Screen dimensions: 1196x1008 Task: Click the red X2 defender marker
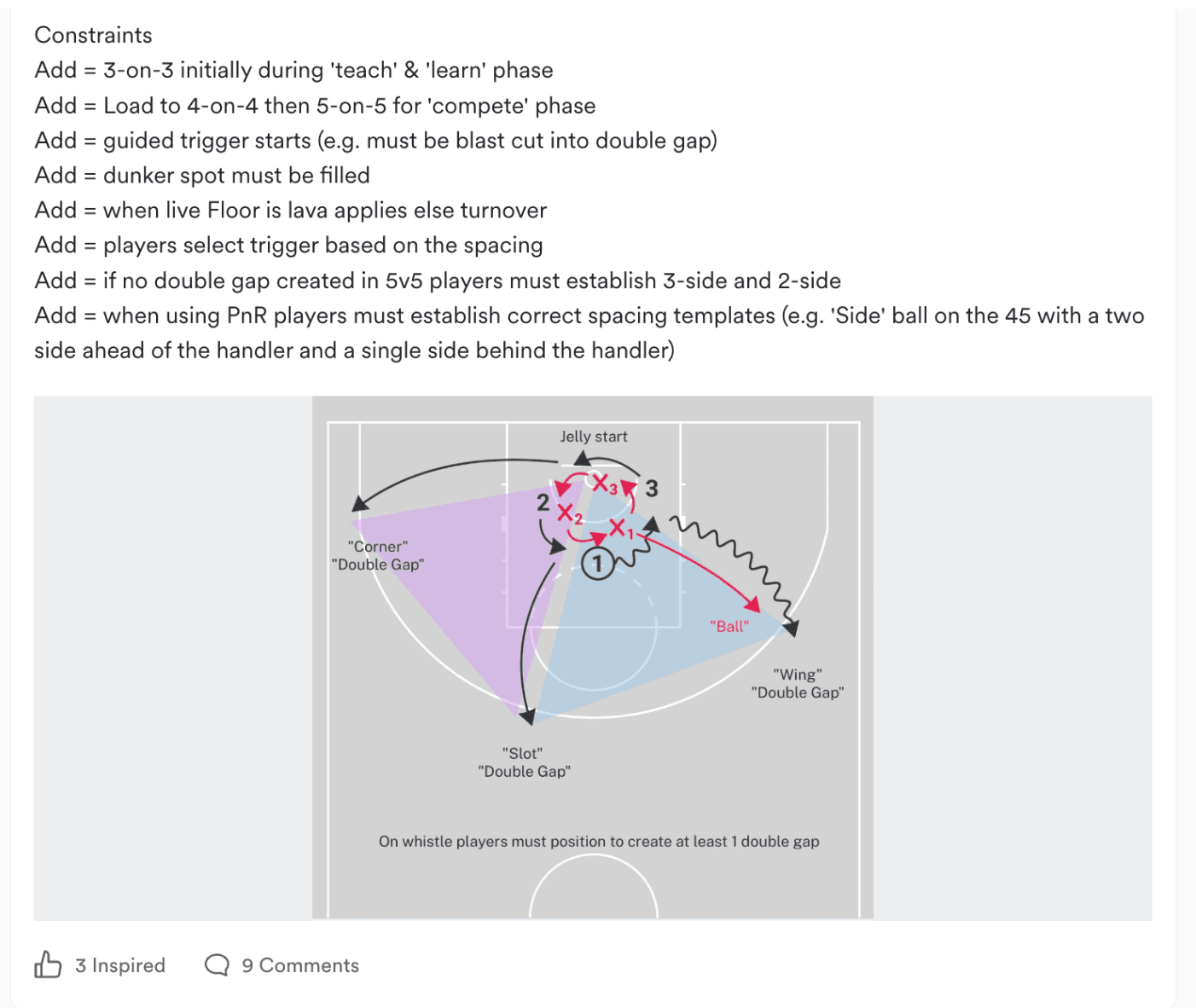[569, 513]
